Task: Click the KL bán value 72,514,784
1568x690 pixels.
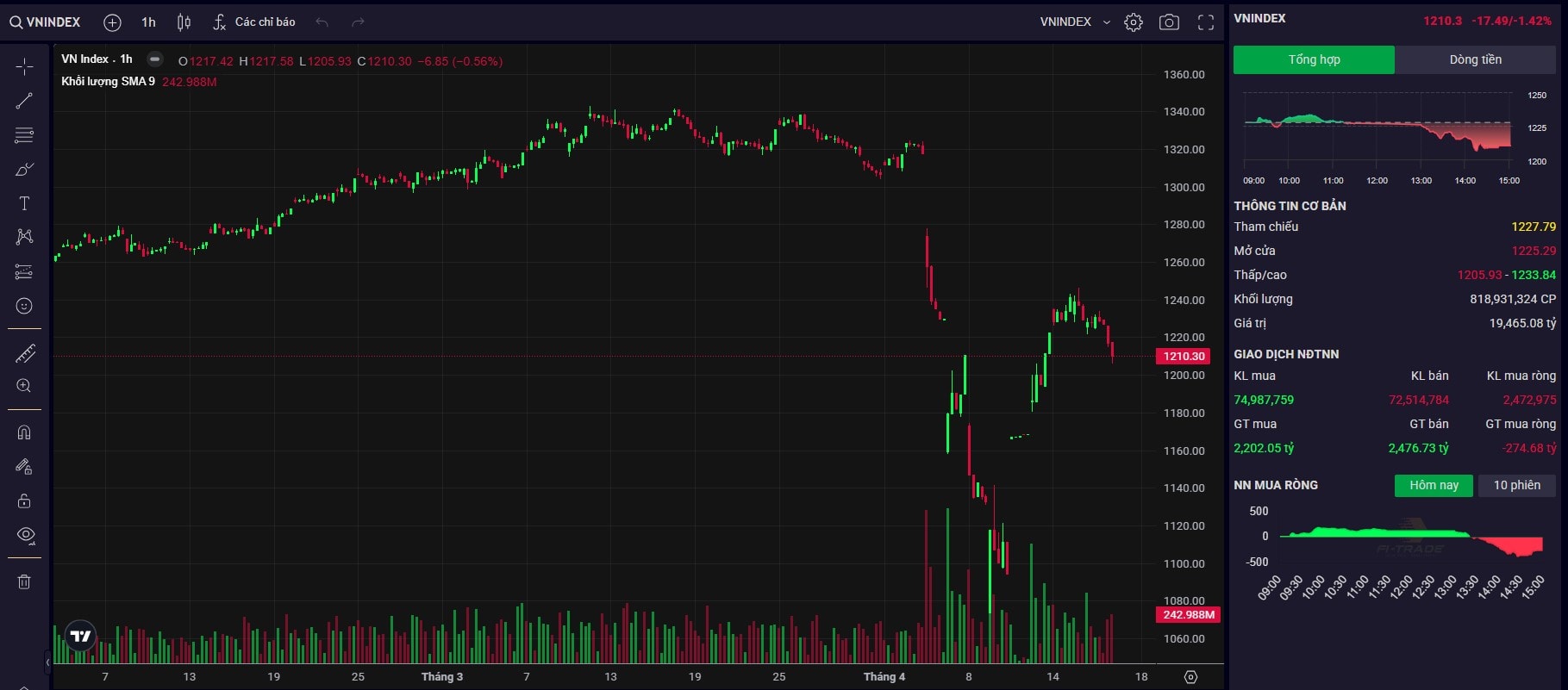Action: click(x=1418, y=401)
